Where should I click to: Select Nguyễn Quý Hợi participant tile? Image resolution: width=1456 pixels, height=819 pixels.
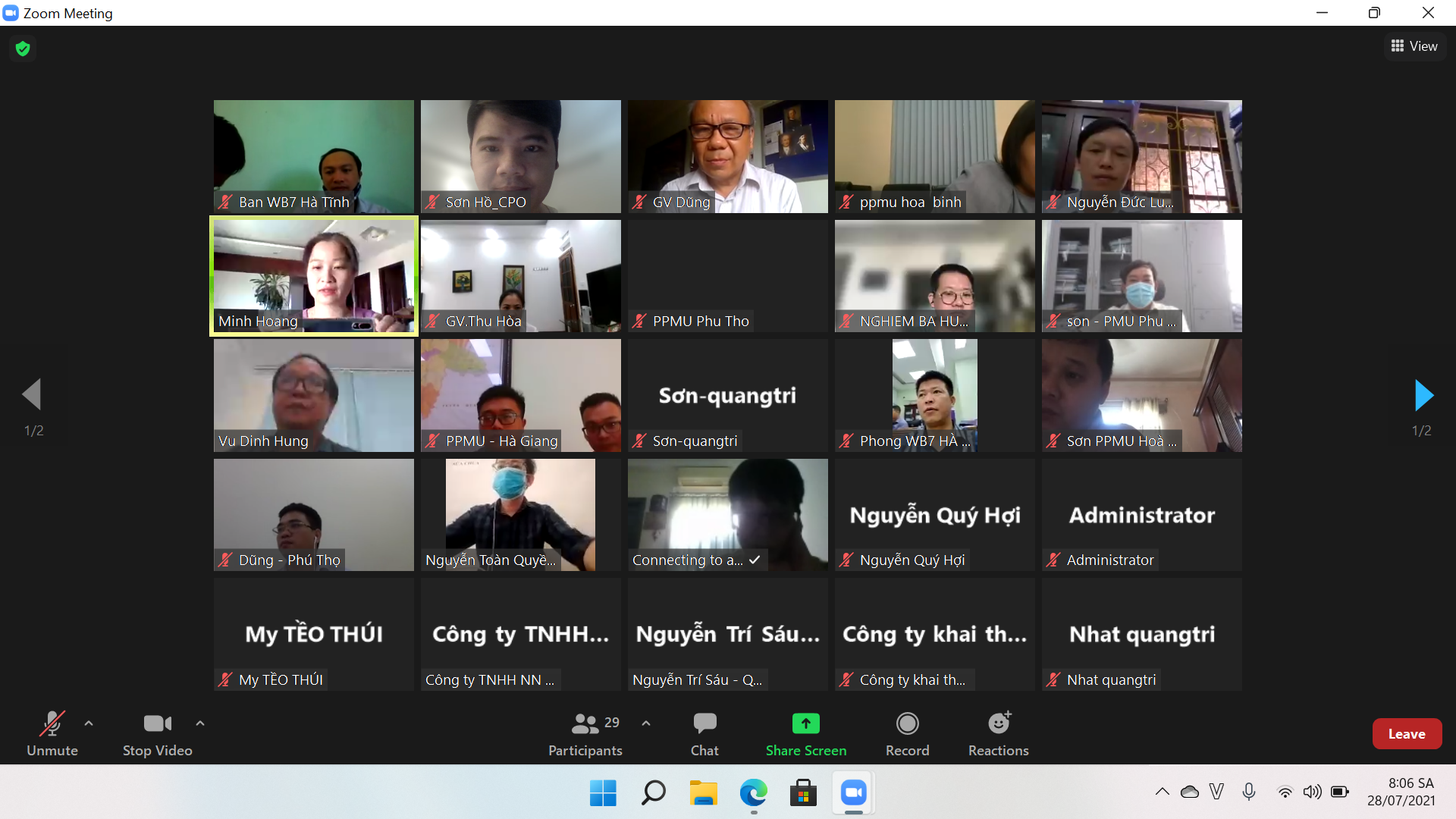tap(935, 515)
